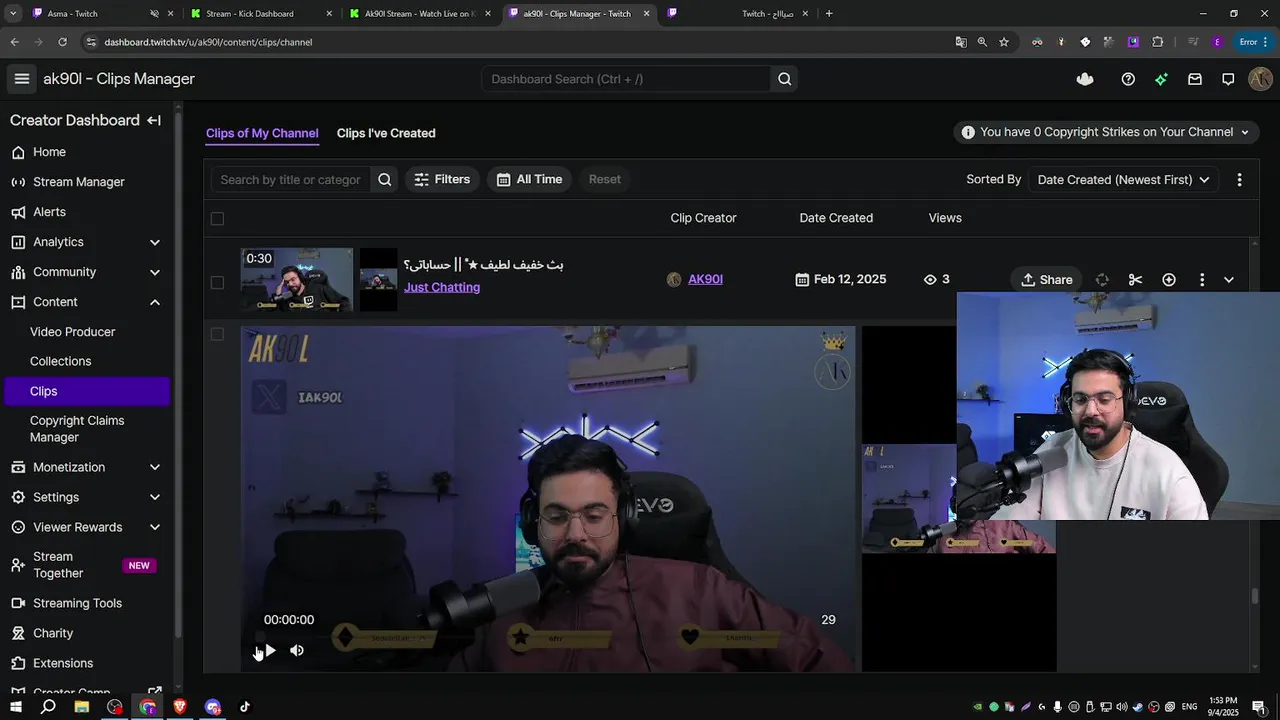Open Collections in the sidebar
1280x720 pixels.
coord(60,361)
